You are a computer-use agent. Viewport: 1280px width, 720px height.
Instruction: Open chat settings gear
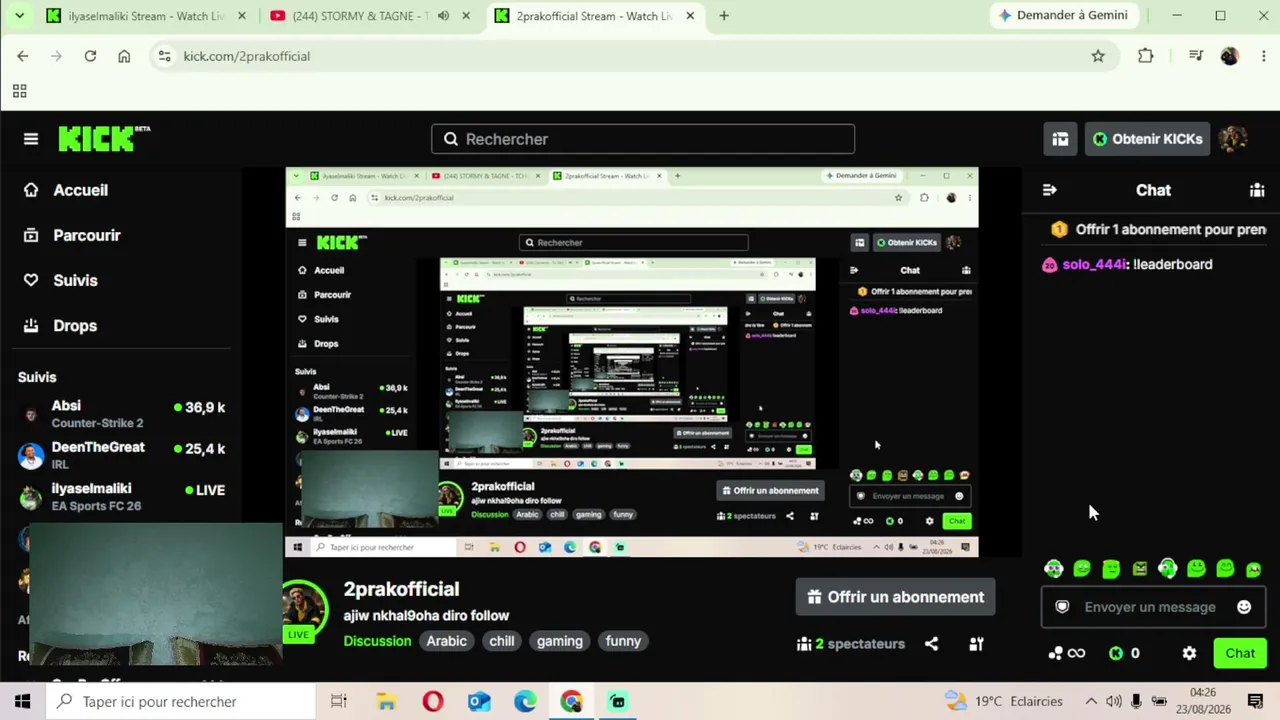(1189, 653)
